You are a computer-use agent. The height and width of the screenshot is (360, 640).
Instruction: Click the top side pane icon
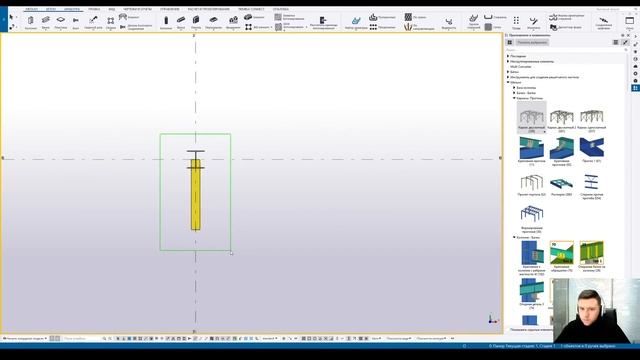[636, 37]
